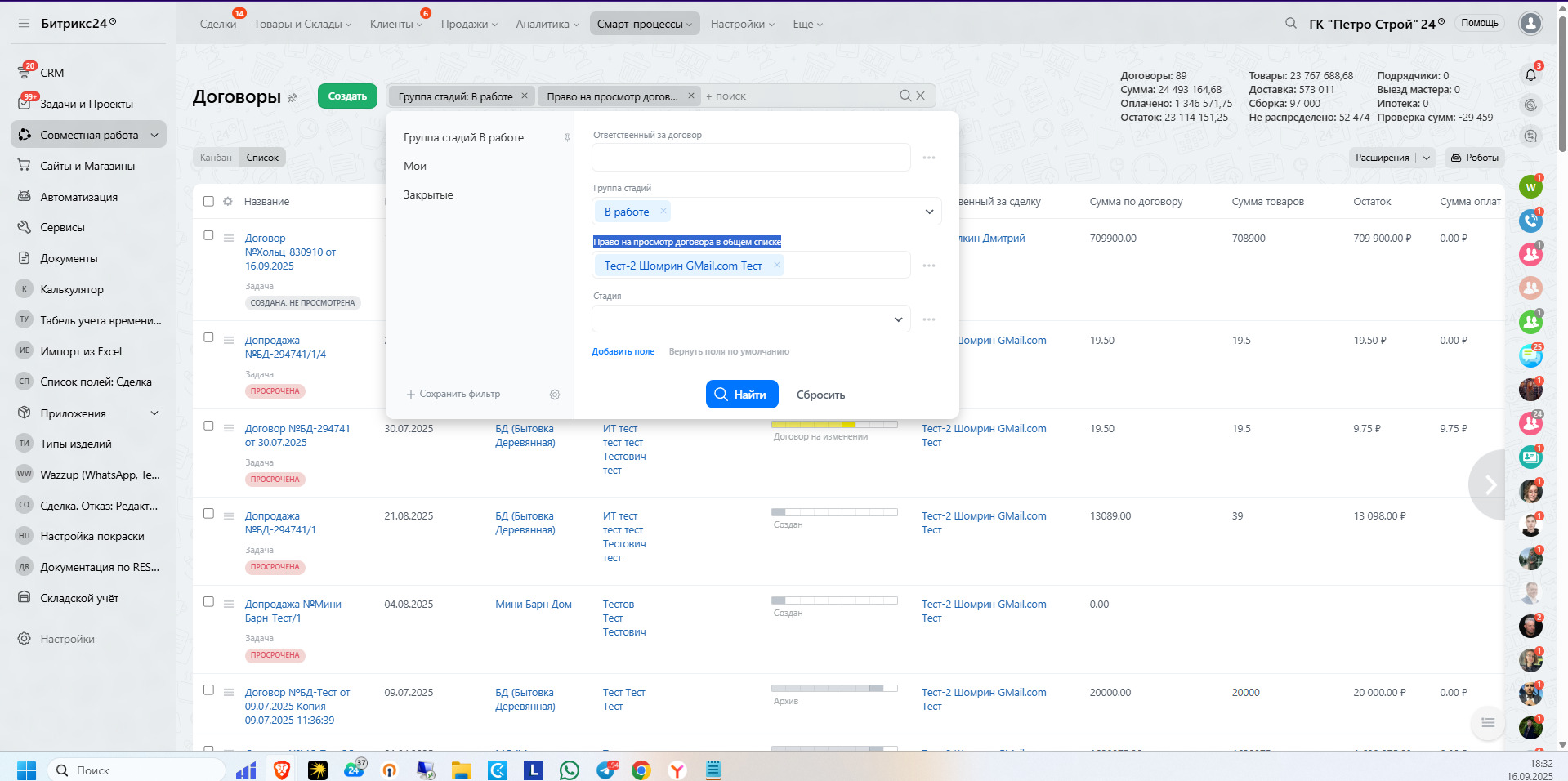This screenshot has width=1568, height=781.
Task: Click the notifications bell icon
Action: (x=1530, y=74)
